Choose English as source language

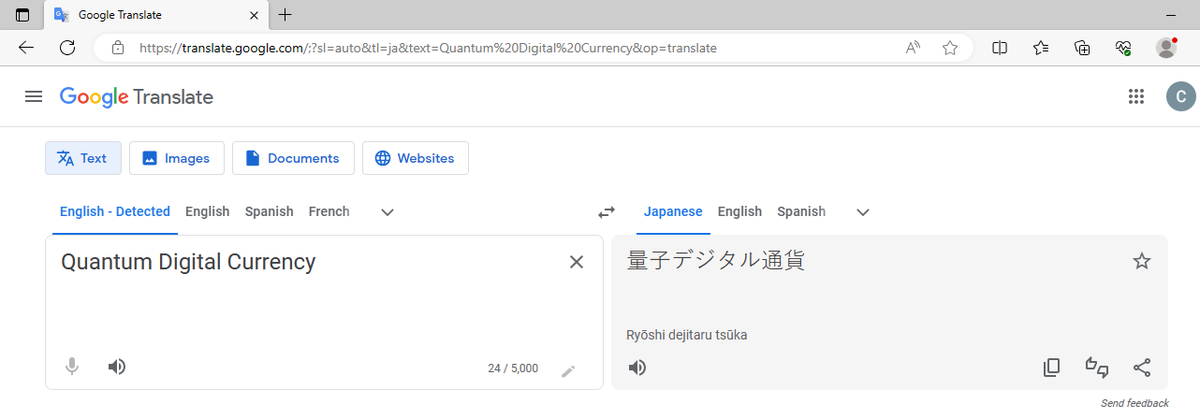[x=207, y=212]
